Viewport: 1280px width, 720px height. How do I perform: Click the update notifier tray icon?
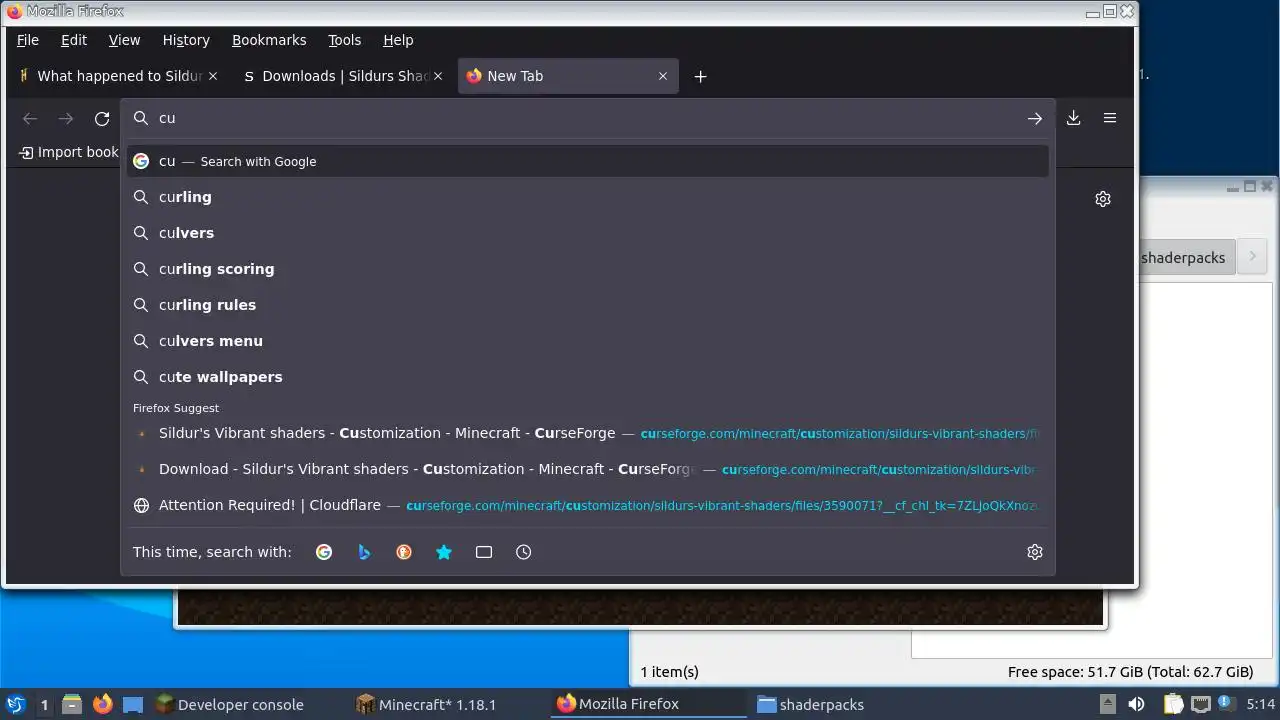[1225, 704]
